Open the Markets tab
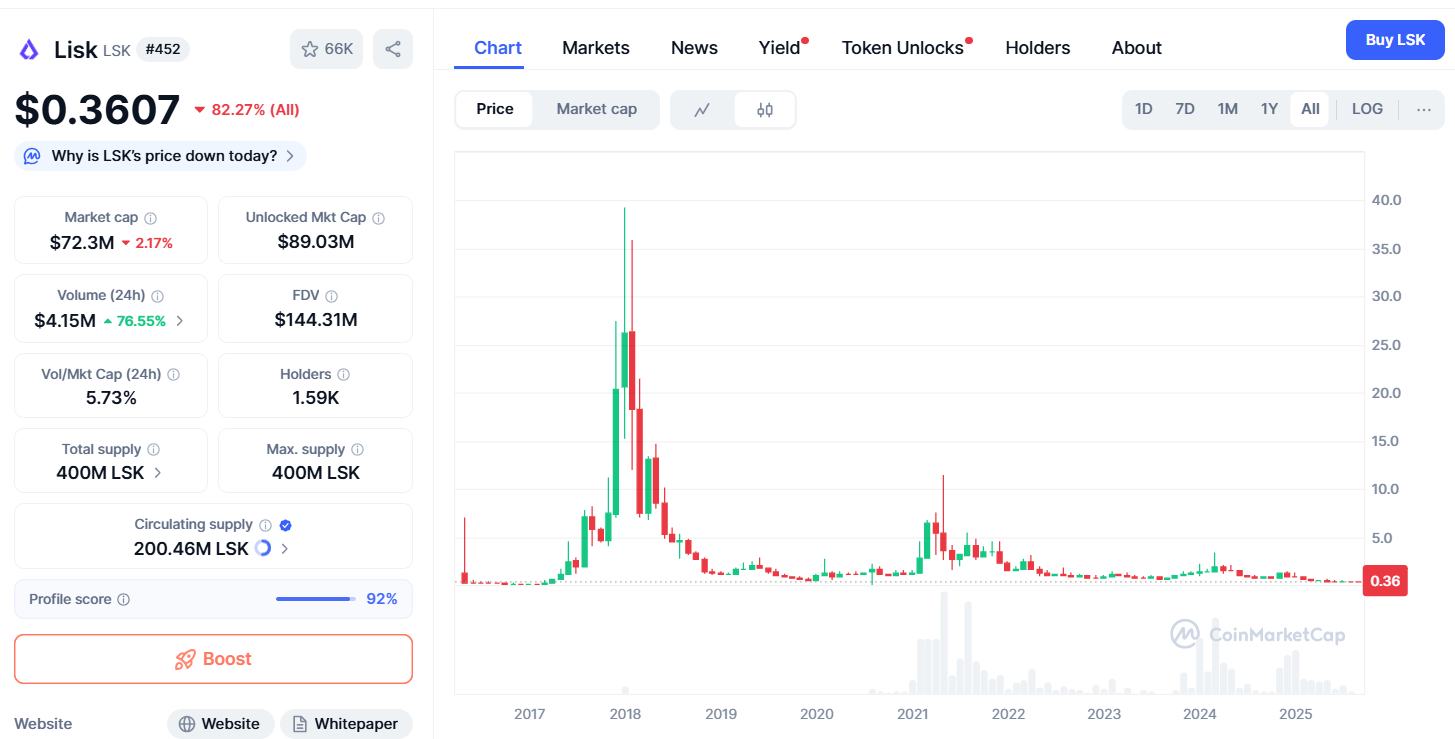This screenshot has width=1455, height=739. coord(596,48)
